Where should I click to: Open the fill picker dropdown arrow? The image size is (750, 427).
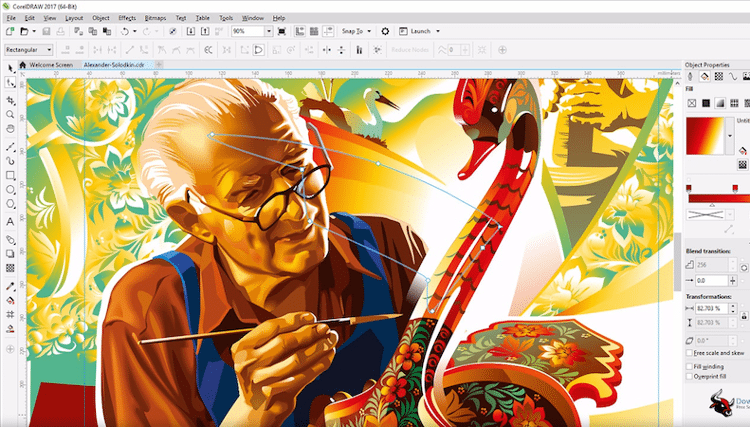730,136
